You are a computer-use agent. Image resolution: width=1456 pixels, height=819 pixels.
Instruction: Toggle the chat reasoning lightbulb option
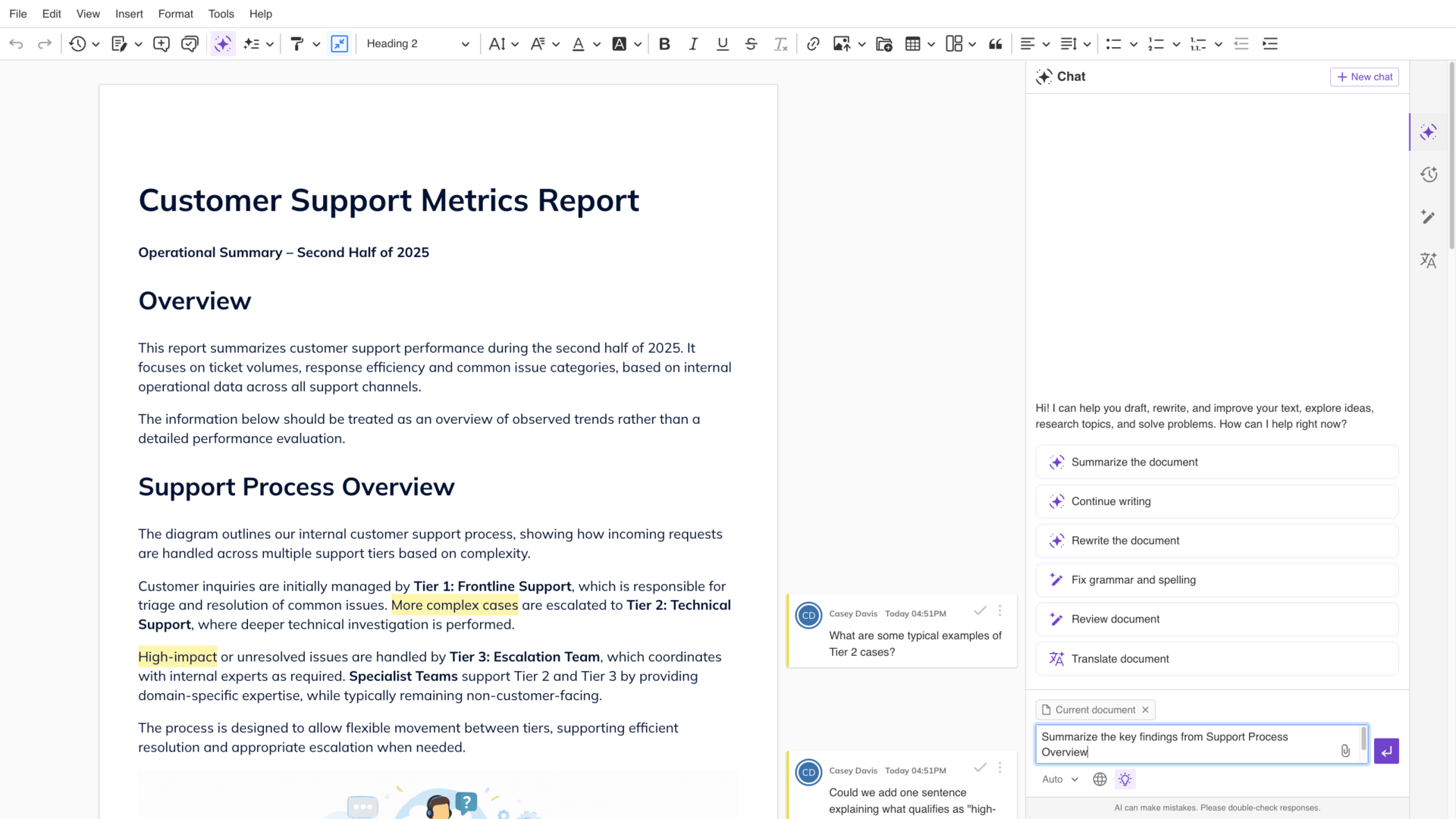pyautogui.click(x=1125, y=779)
